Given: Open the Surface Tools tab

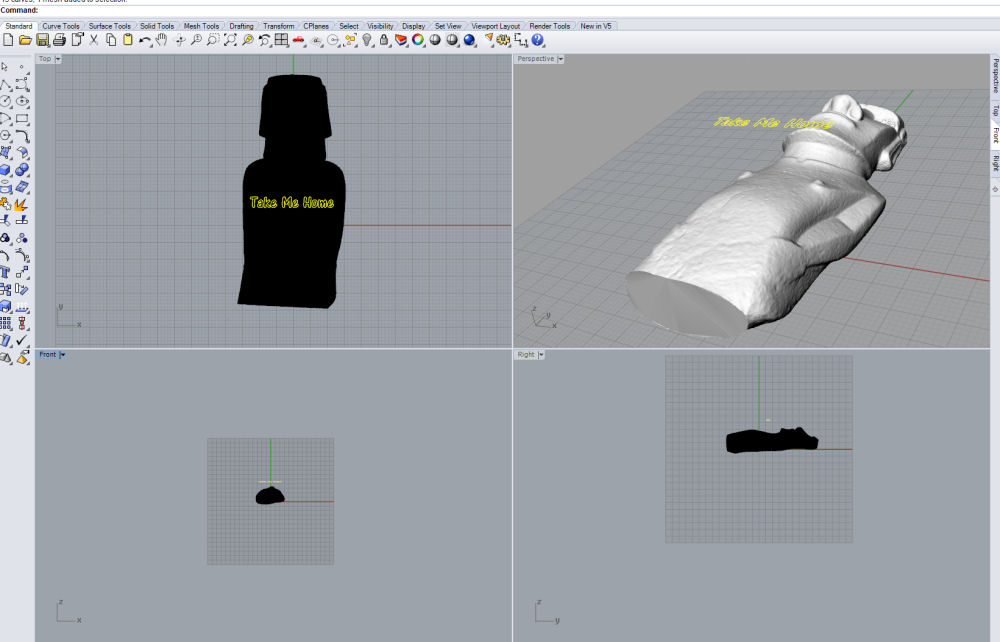Looking at the screenshot, I should coord(109,26).
